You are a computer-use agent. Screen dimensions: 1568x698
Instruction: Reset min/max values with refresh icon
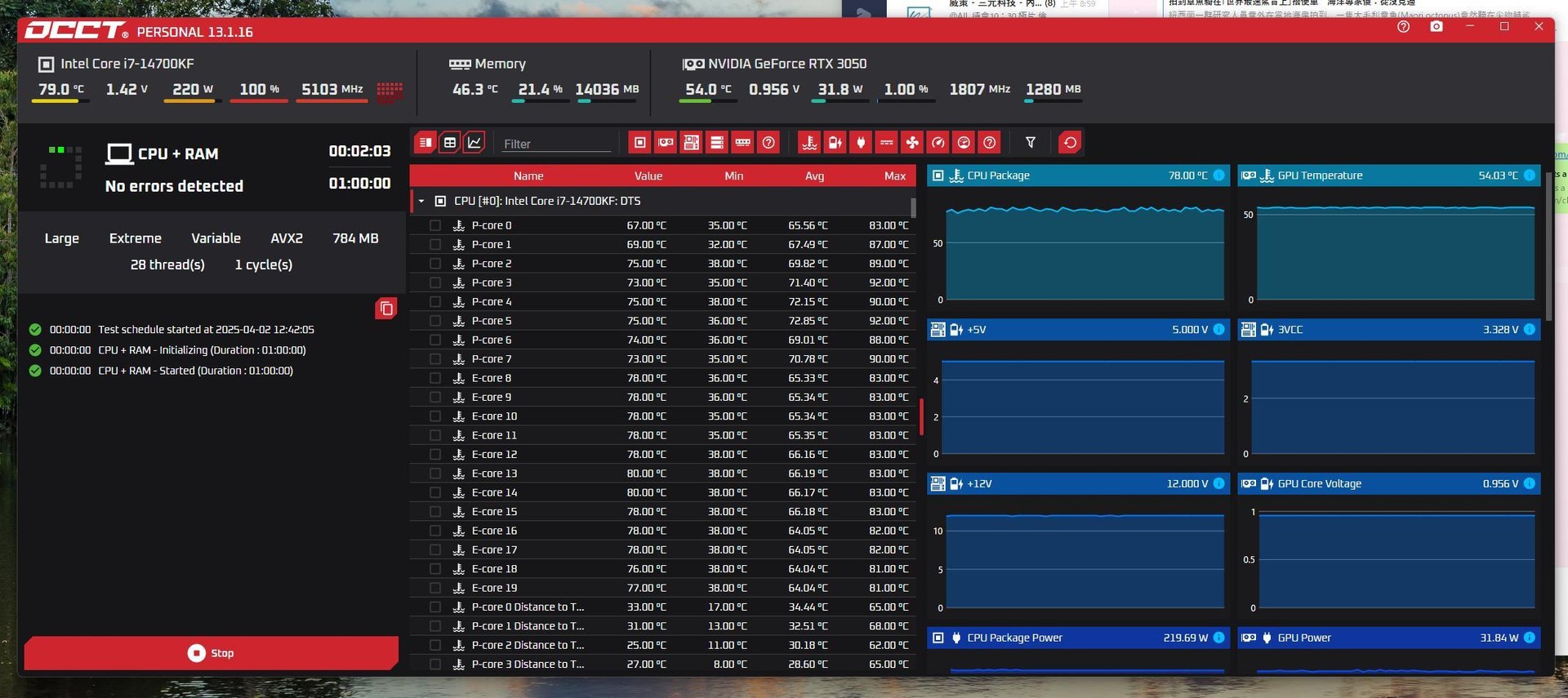tap(1070, 143)
